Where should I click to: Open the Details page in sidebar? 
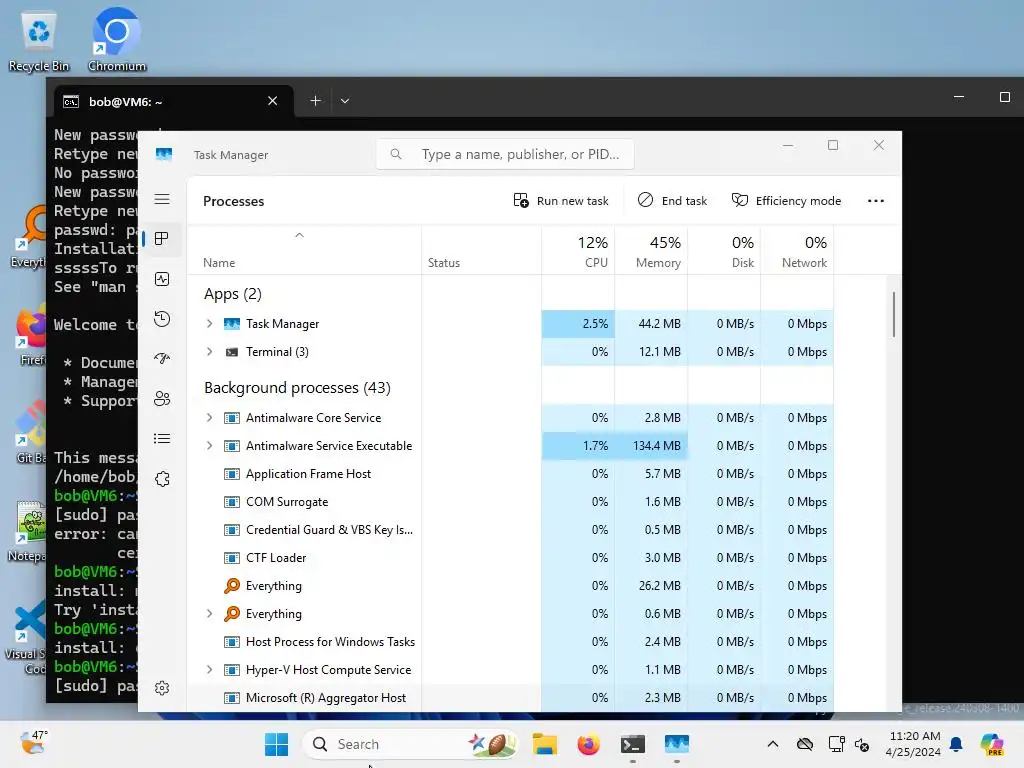coord(162,438)
